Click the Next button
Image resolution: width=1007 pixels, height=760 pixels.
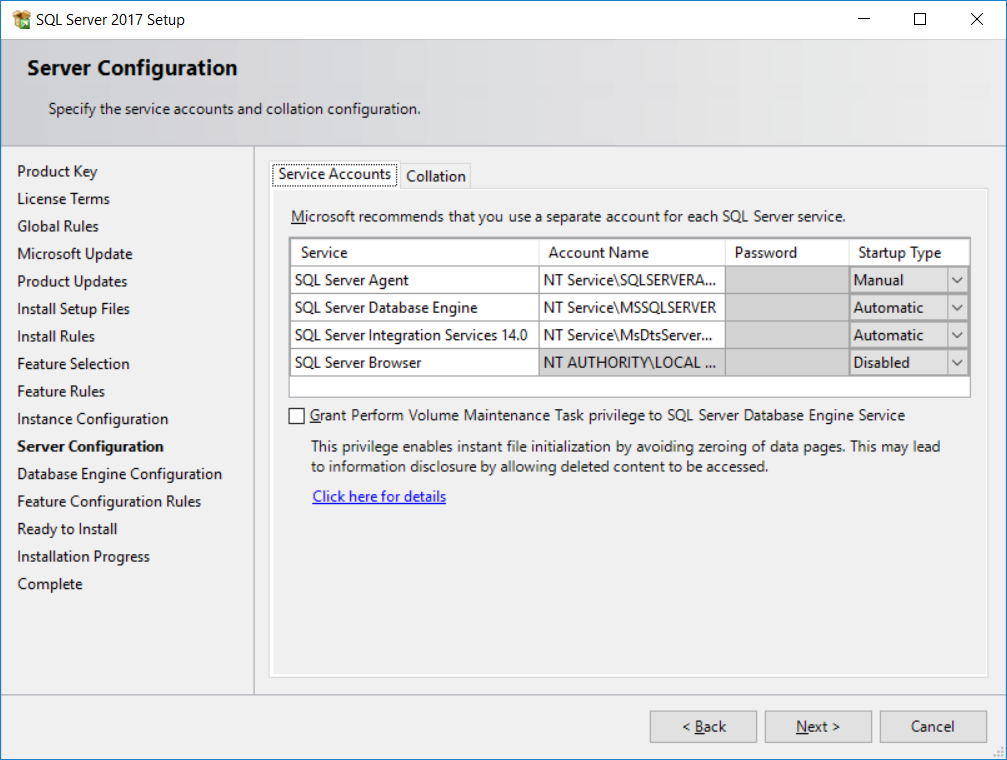coord(818,727)
